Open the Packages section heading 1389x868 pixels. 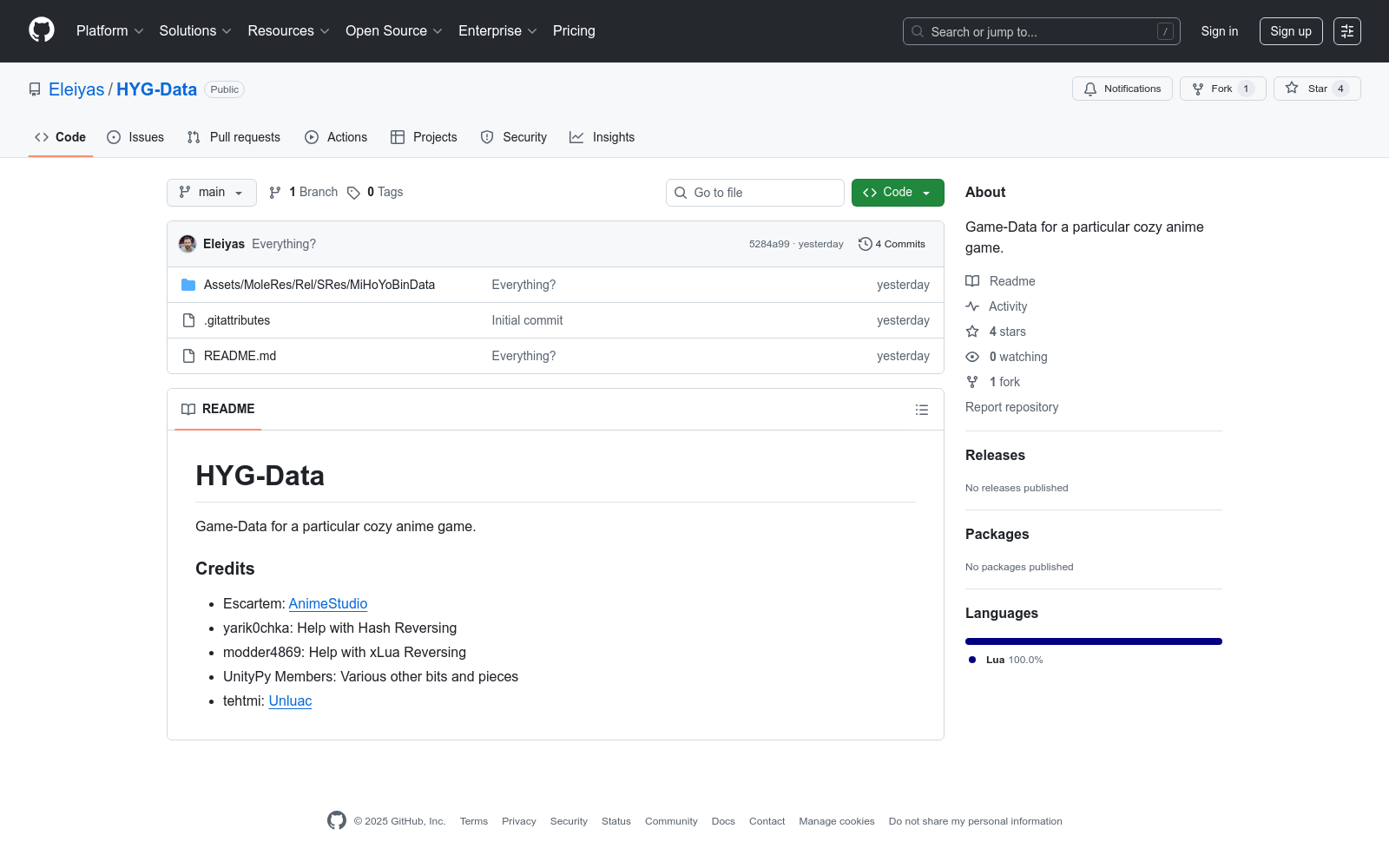pos(997,534)
